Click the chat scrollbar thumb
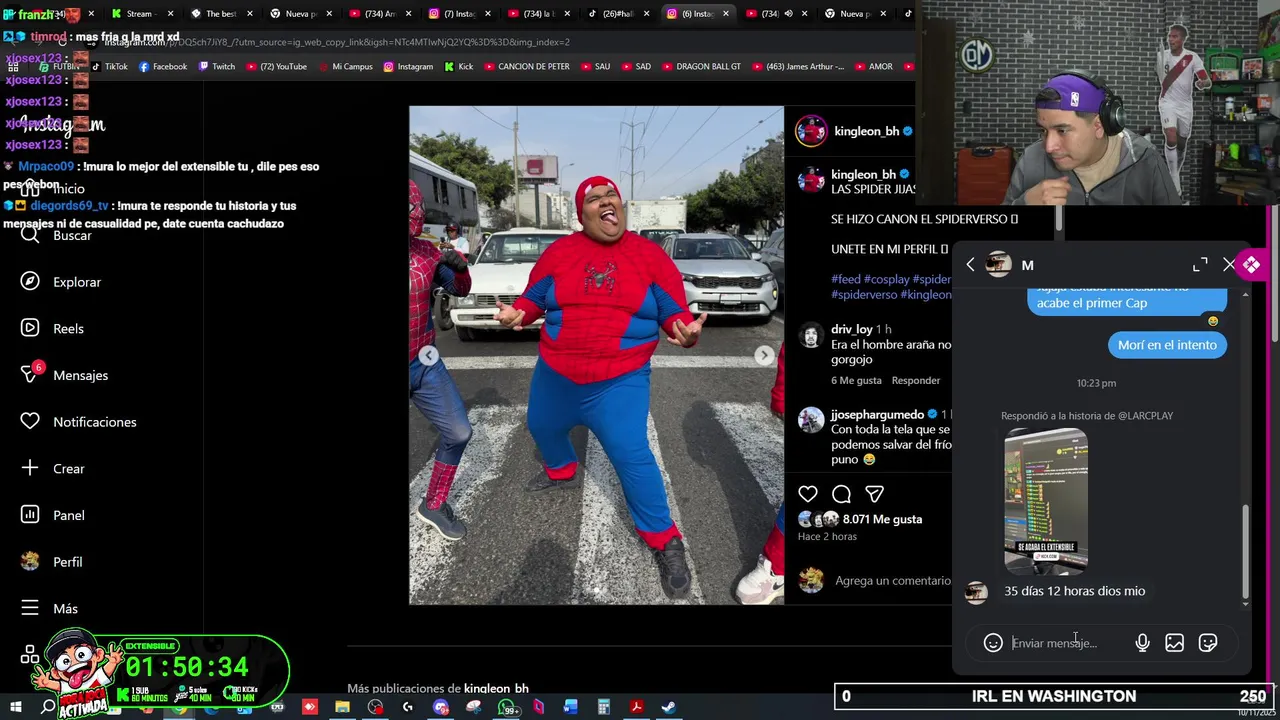Image resolution: width=1280 pixels, height=720 pixels. click(1245, 550)
